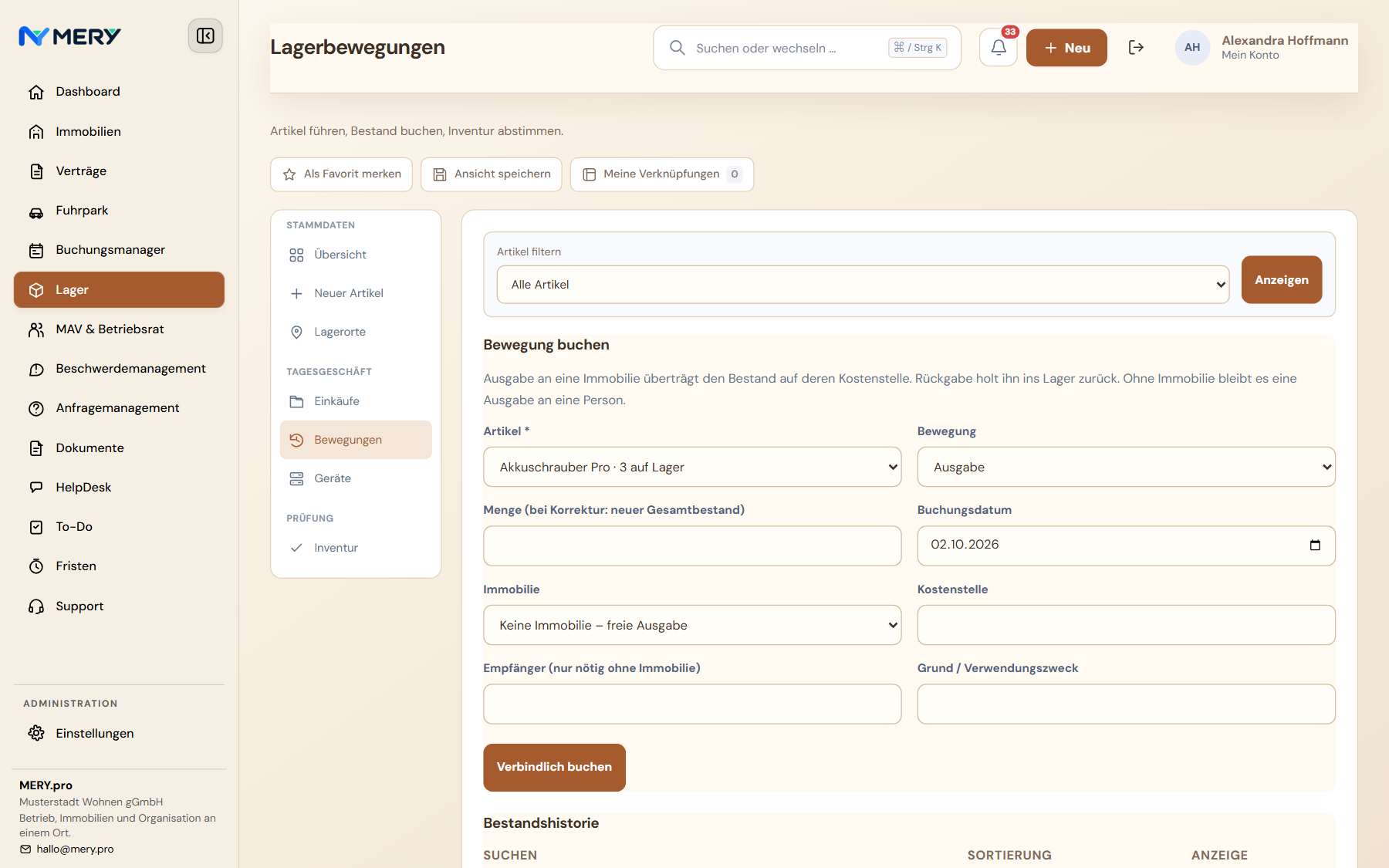The image size is (1389, 868).
Task: Click the hallo@mery.pro email link
Action: [x=75, y=849]
